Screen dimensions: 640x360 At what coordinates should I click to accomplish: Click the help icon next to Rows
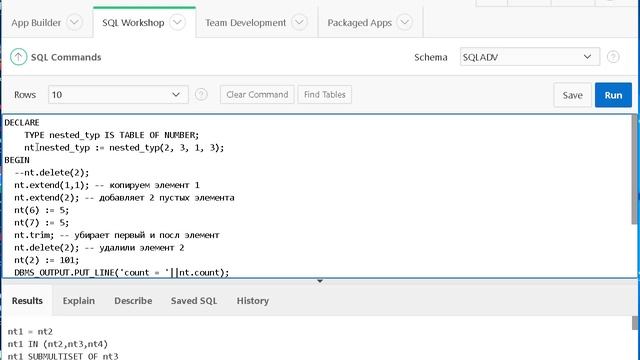click(x=201, y=95)
